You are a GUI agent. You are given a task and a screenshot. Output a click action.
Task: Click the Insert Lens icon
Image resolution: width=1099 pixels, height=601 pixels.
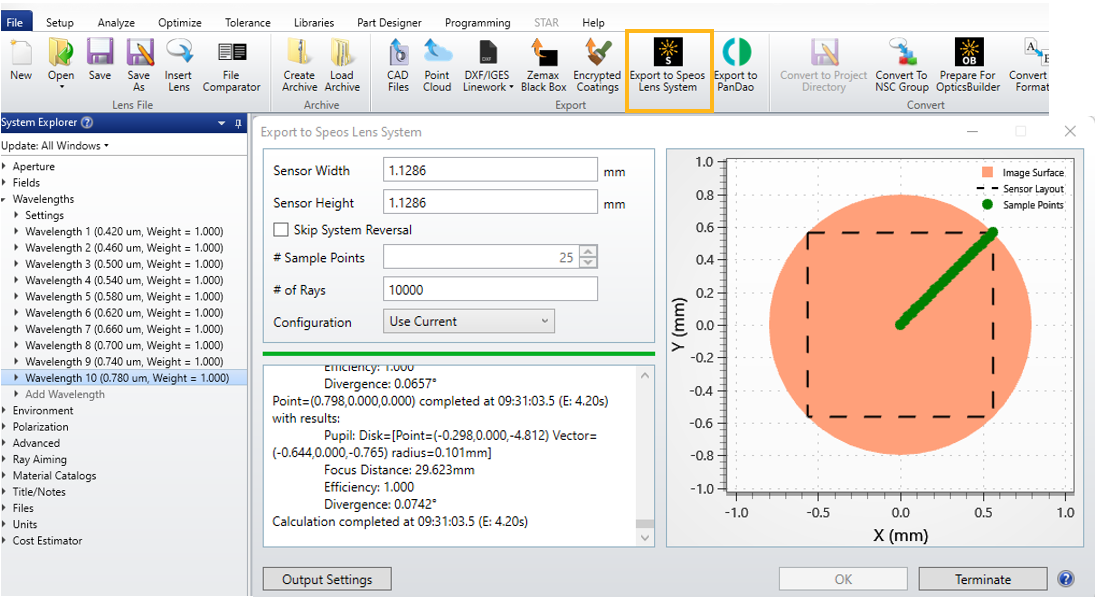pyautogui.click(x=179, y=53)
